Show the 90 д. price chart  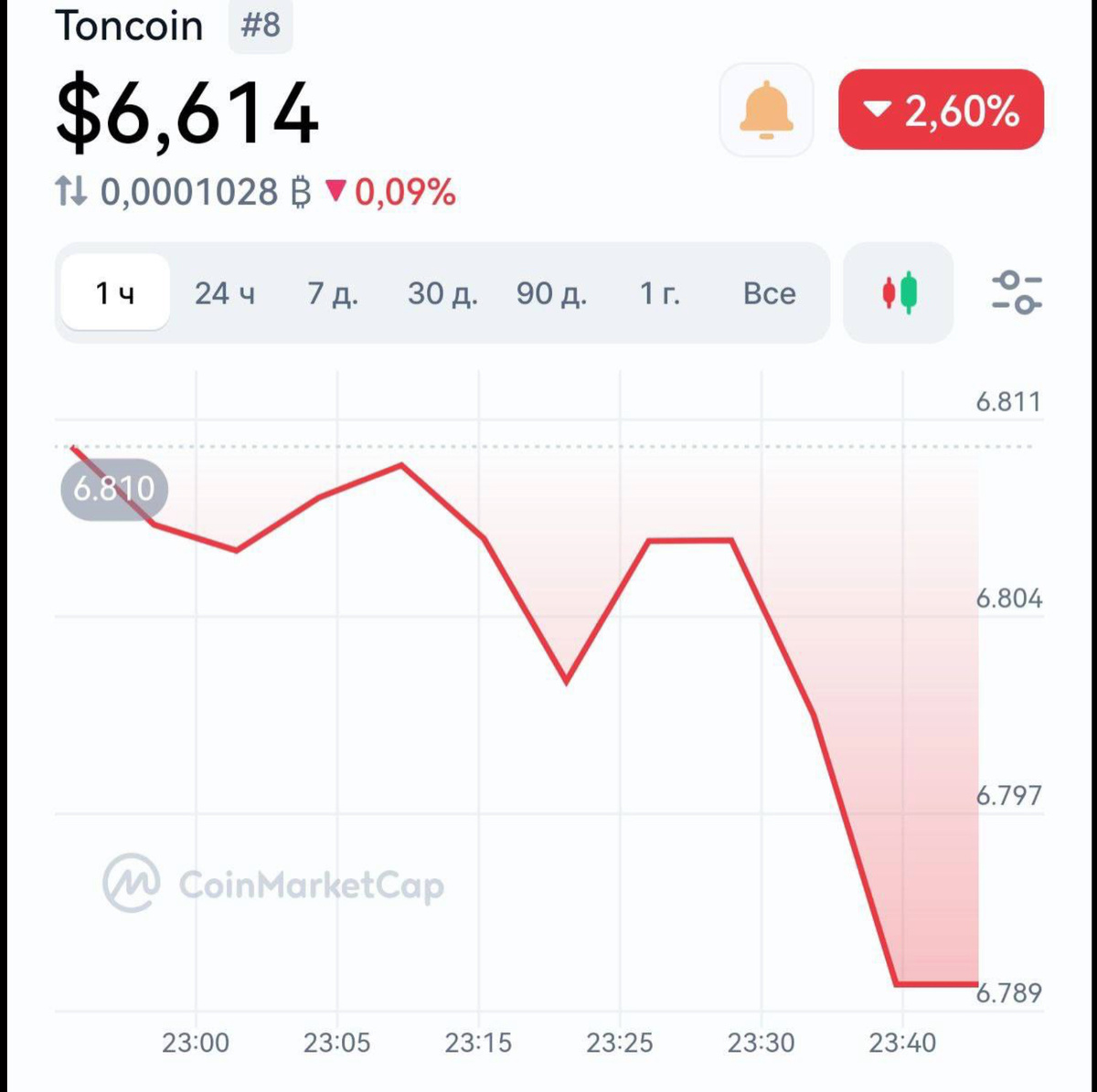551,293
